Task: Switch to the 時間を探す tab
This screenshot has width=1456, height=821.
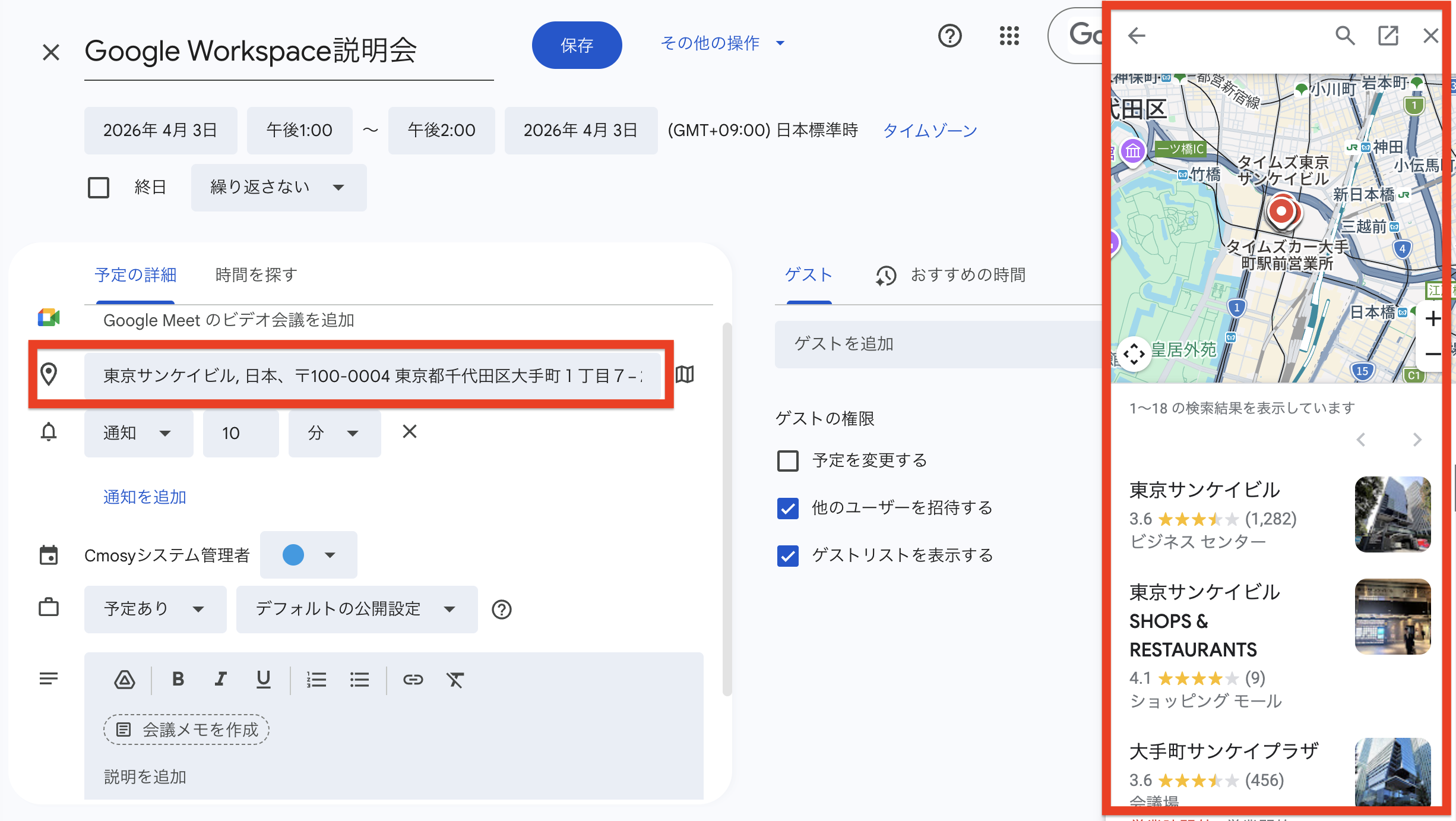Action: pos(255,274)
